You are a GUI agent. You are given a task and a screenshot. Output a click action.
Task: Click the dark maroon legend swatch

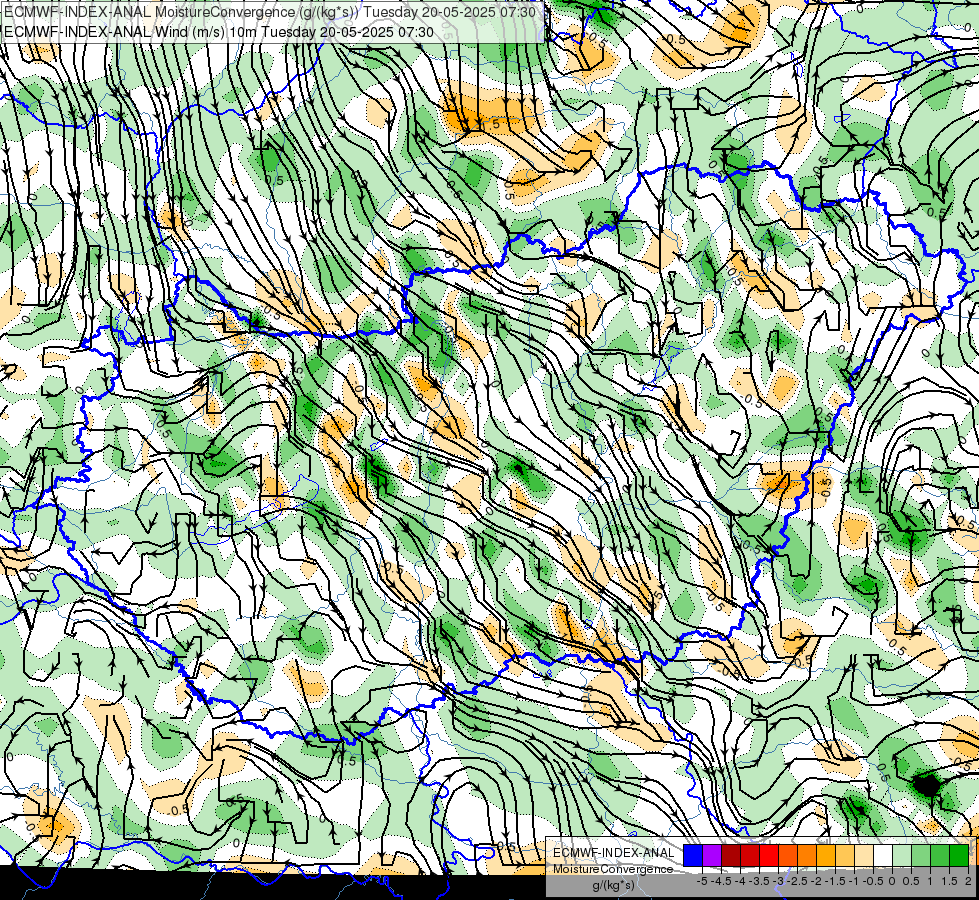(731, 855)
